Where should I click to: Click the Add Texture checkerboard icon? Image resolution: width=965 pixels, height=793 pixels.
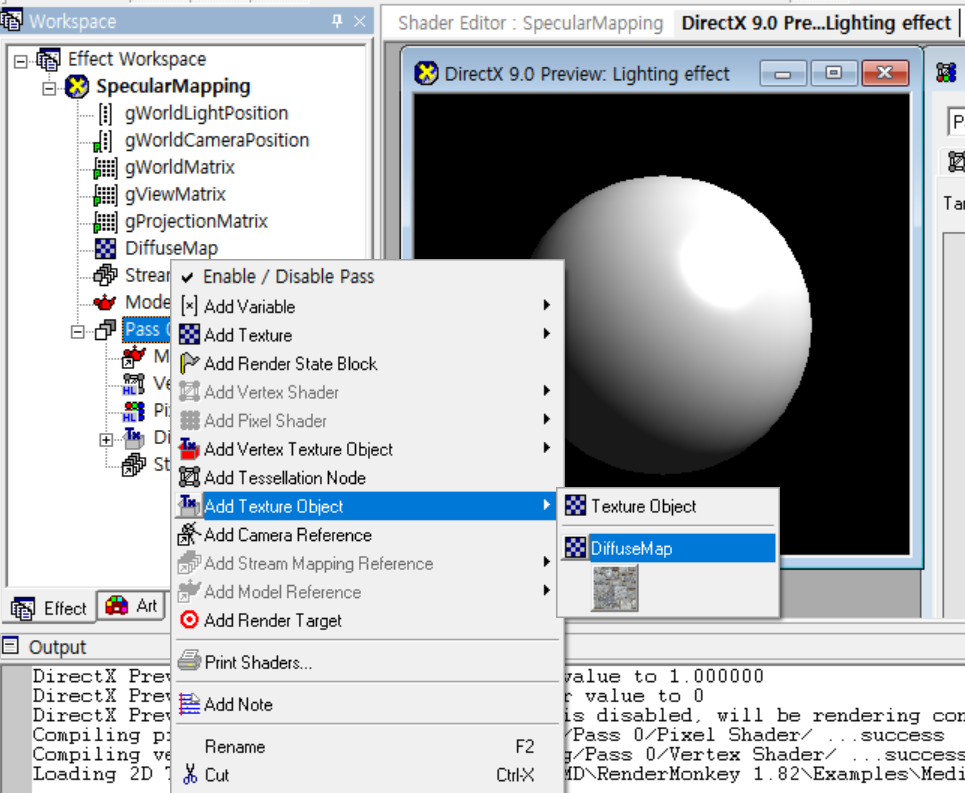click(189, 335)
